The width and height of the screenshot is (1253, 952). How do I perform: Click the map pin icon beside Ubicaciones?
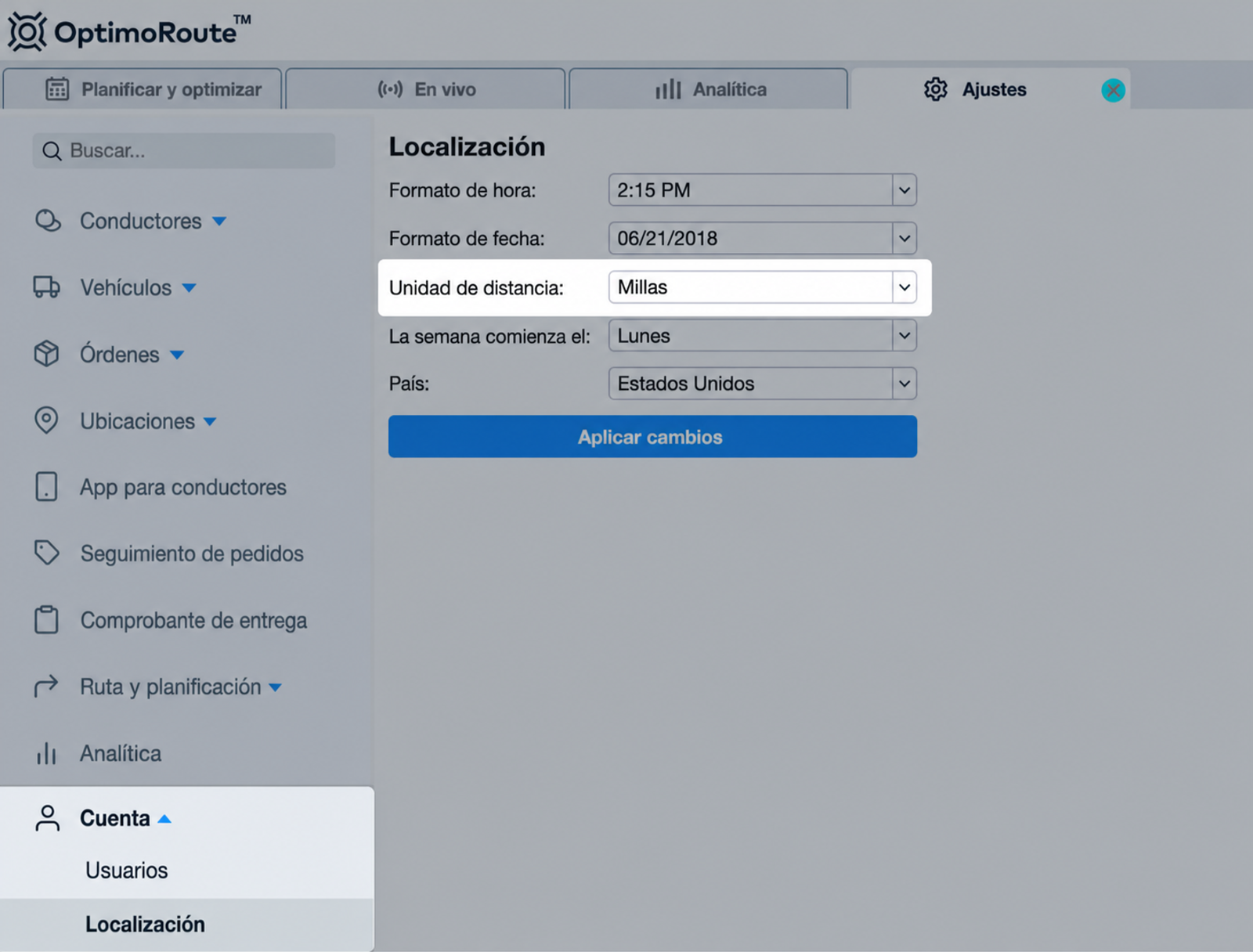(x=46, y=420)
